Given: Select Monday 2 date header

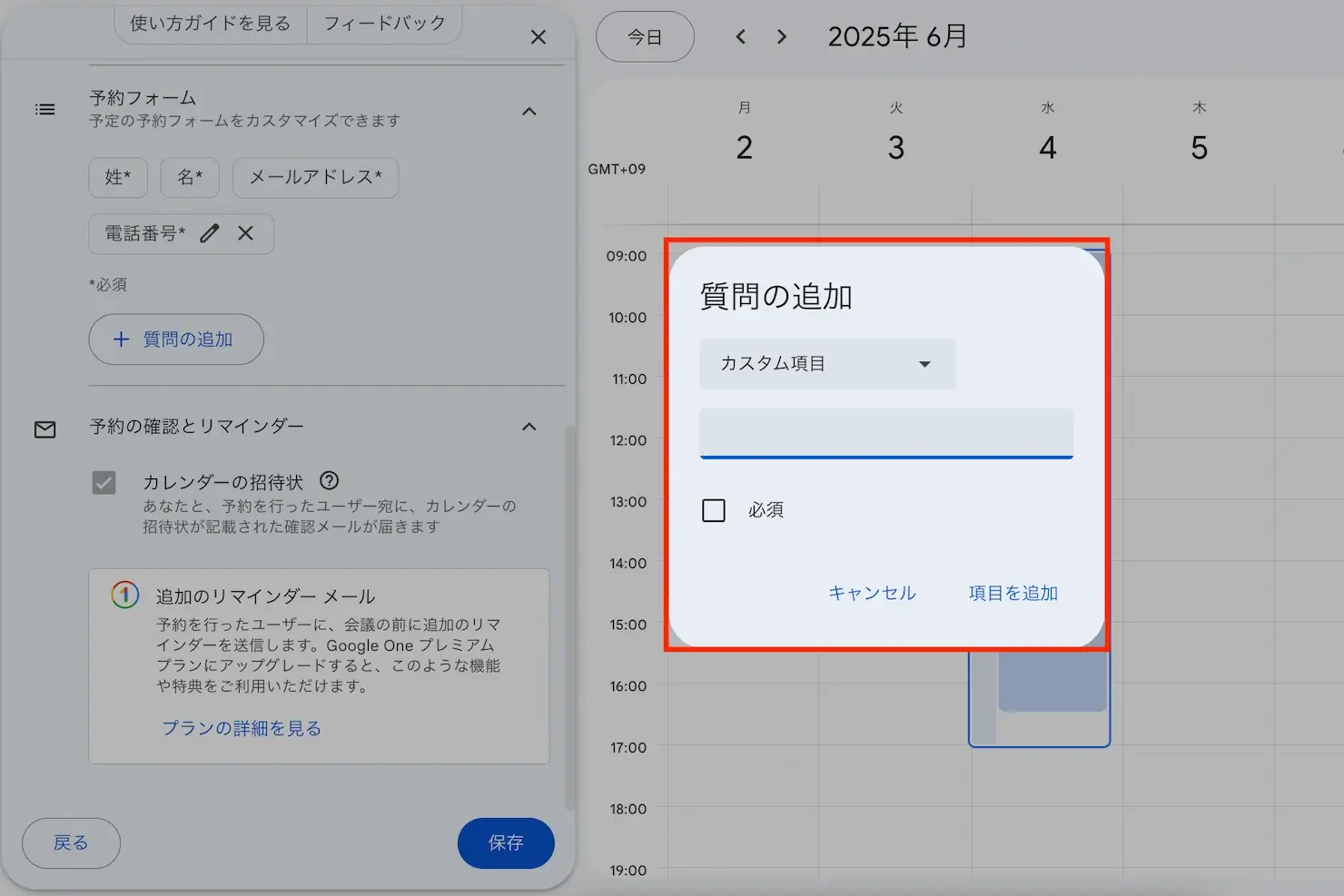Looking at the screenshot, I should (x=745, y=147).
